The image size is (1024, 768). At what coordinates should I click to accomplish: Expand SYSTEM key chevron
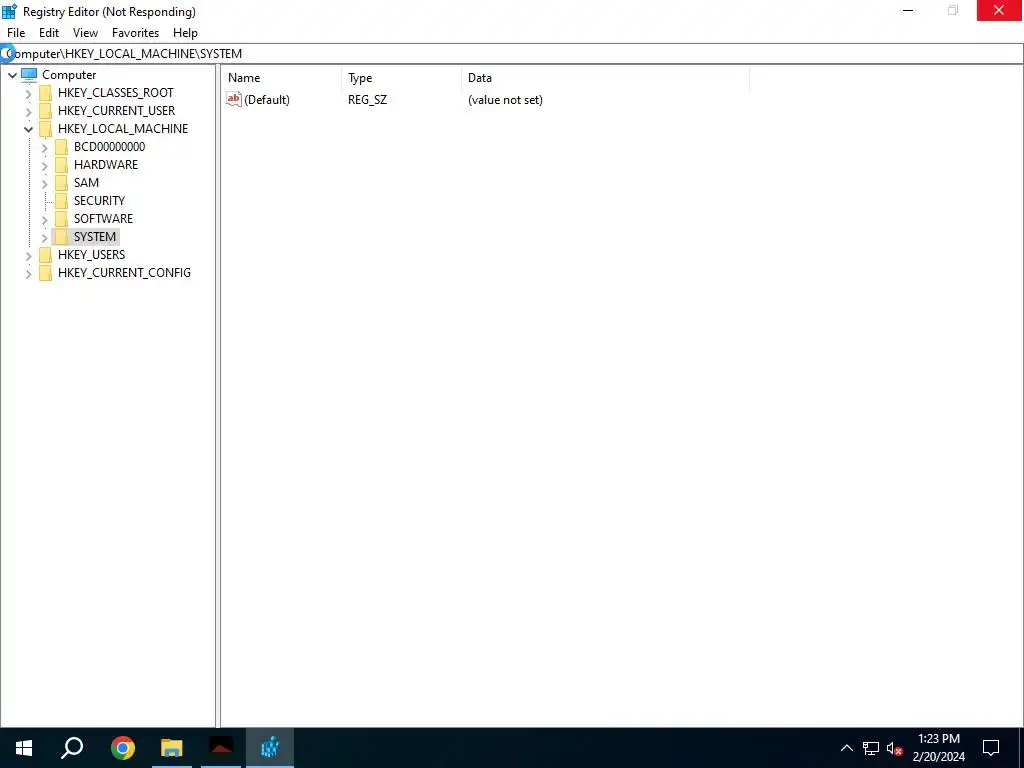tap(44, 238)
